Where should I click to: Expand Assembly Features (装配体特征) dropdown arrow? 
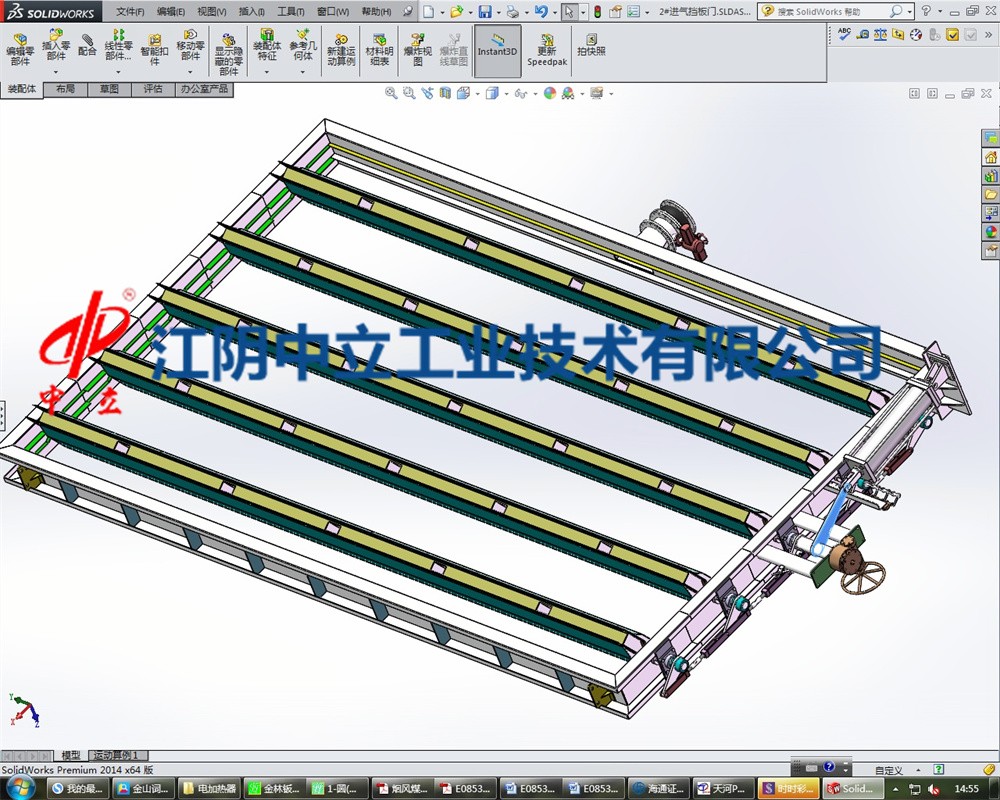coord(267,71)
